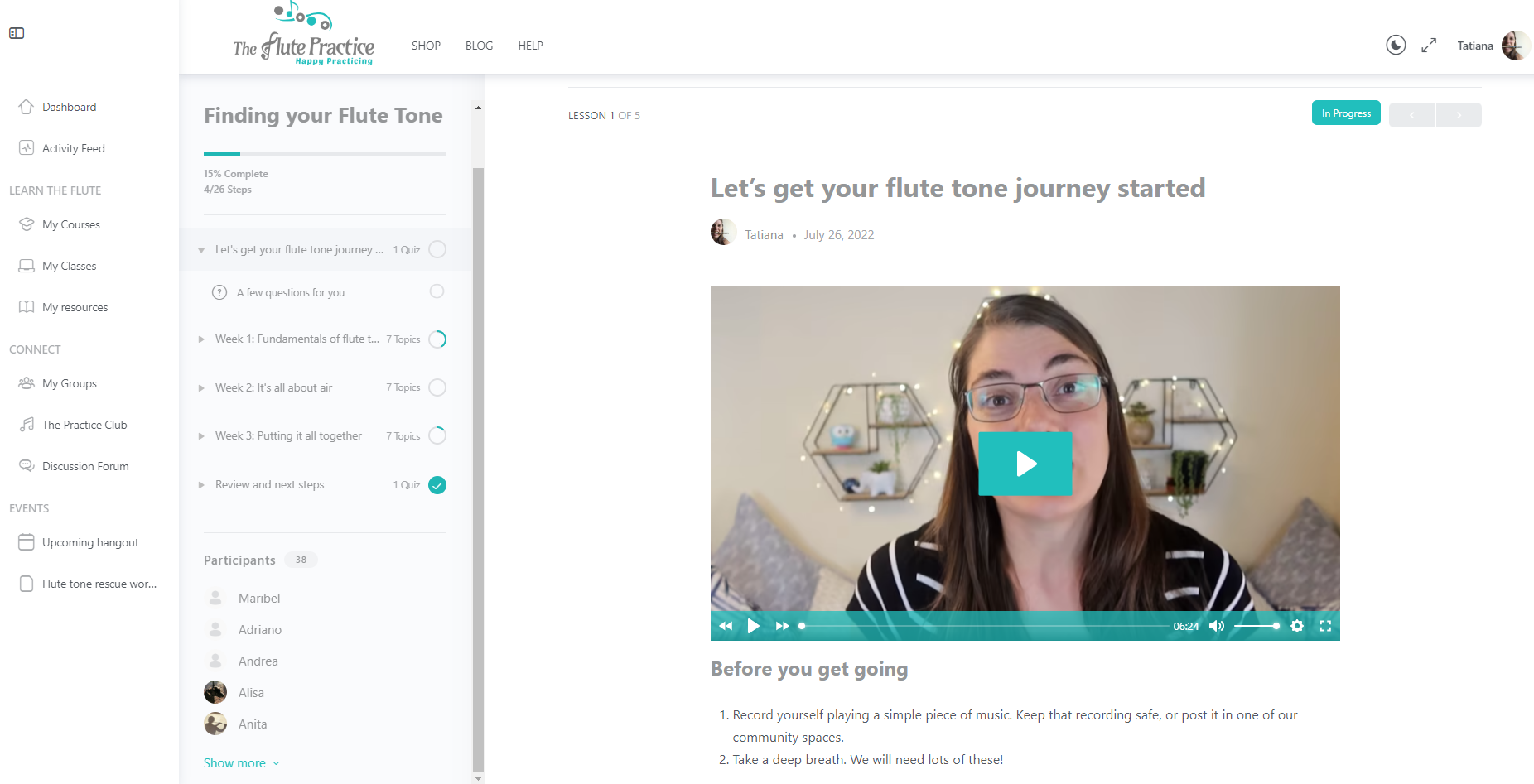Viewport: 1534px width, 784px height.
Task: Open the SHOP menu item
Action: point(426,46)
